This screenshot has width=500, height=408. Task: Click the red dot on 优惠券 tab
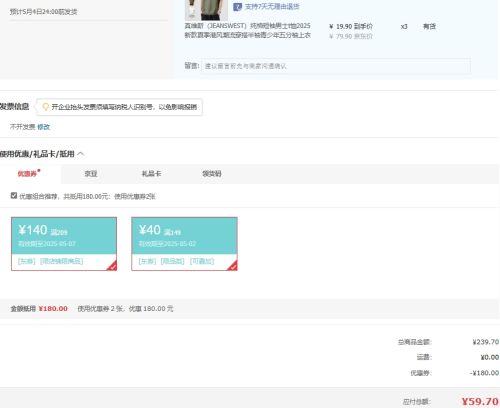39,170
